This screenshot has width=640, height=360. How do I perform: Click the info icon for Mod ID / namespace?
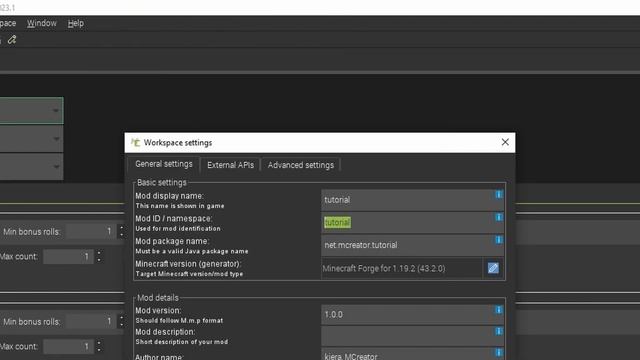pyautogui.click(x=499, y=217)
